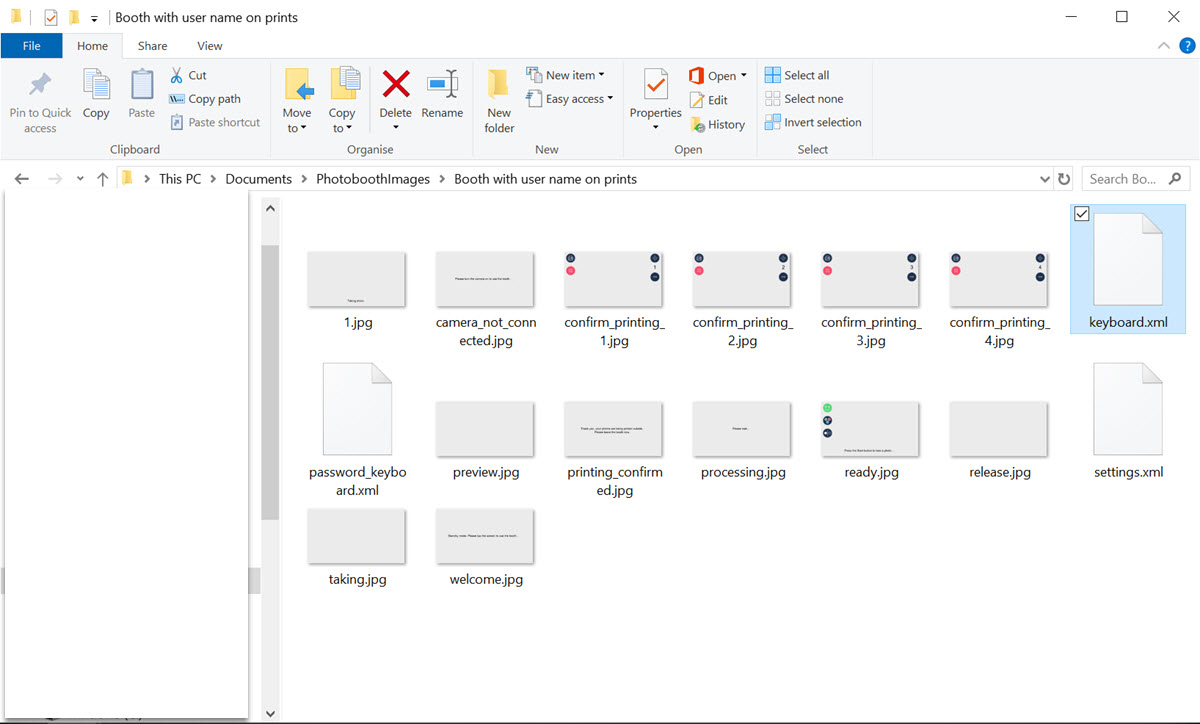Select the settings.xml file icon

point(1128,409)
